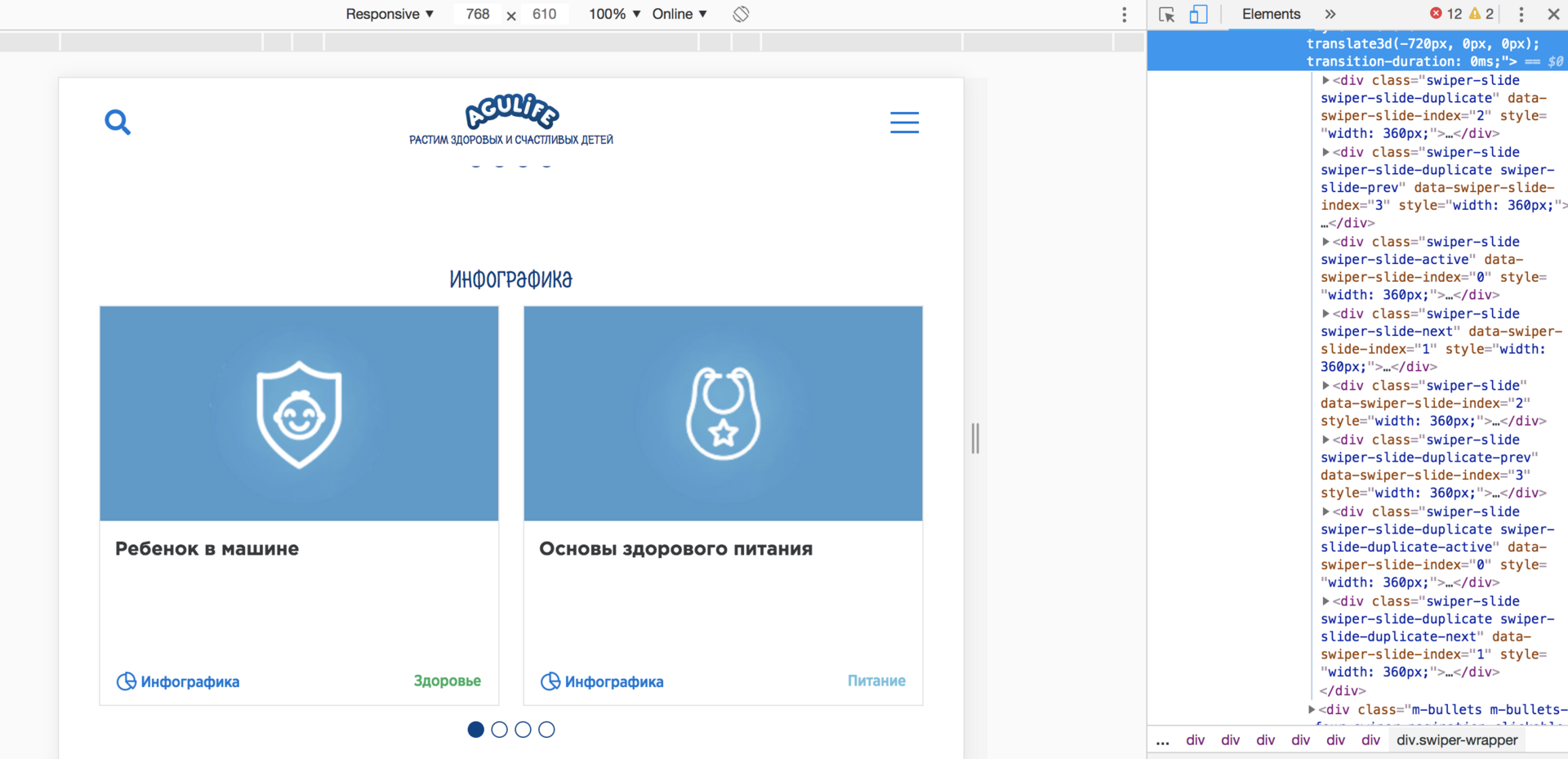Grab the viewport resize handle
1568x759 pixels.
(975, 439)
